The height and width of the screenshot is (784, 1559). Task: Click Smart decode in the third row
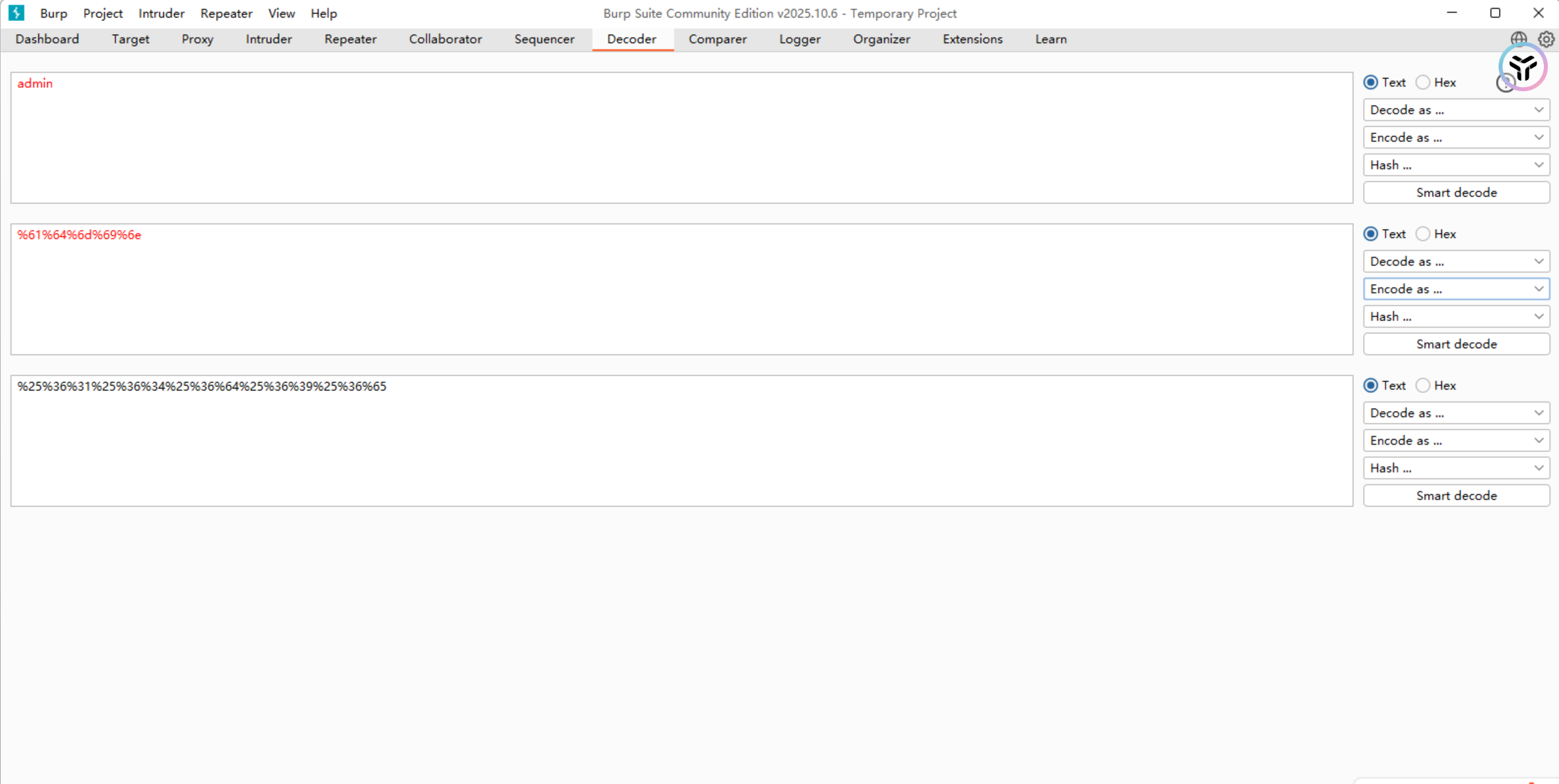[x=1455, y=496]
